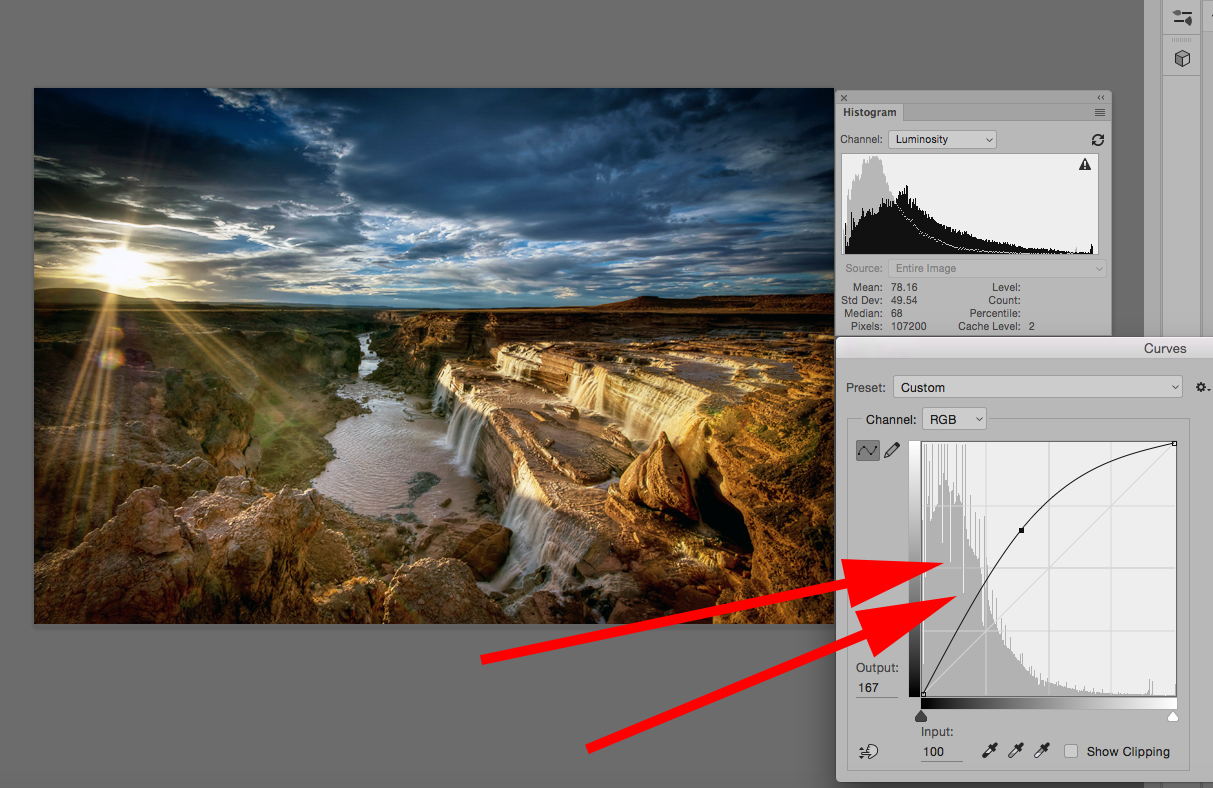Click the Histogram luminosity graph
1213x788 pixels.
[970, 205]
